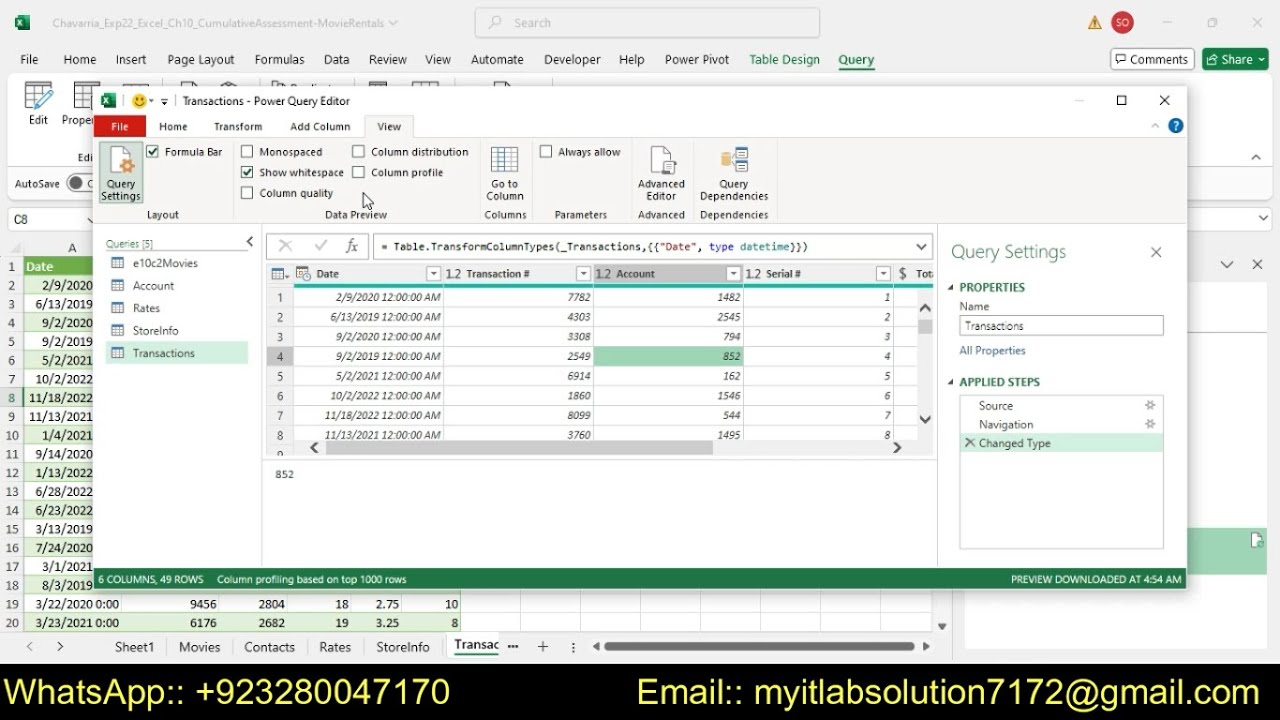Open Go to Column
This screenshot has height=720, width=1280.
[505, 173]
